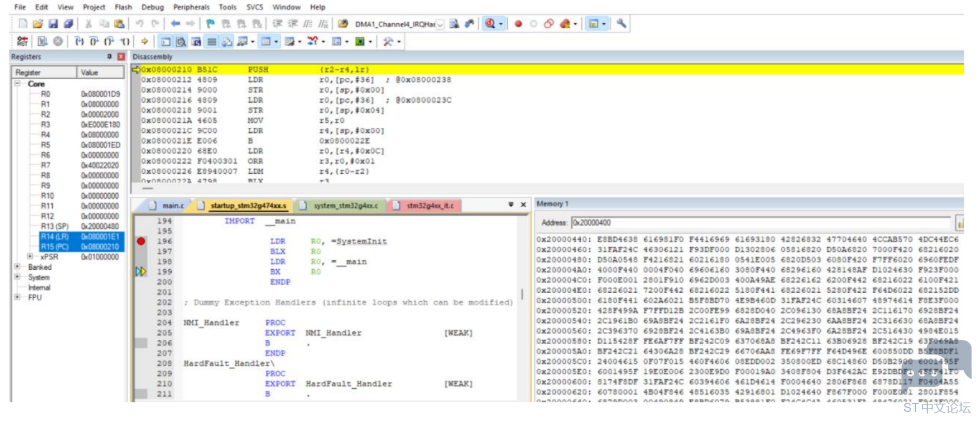Select the R14 (LR) register row
The width and height of the screenshot is (980, 423).
coord(81,236)
